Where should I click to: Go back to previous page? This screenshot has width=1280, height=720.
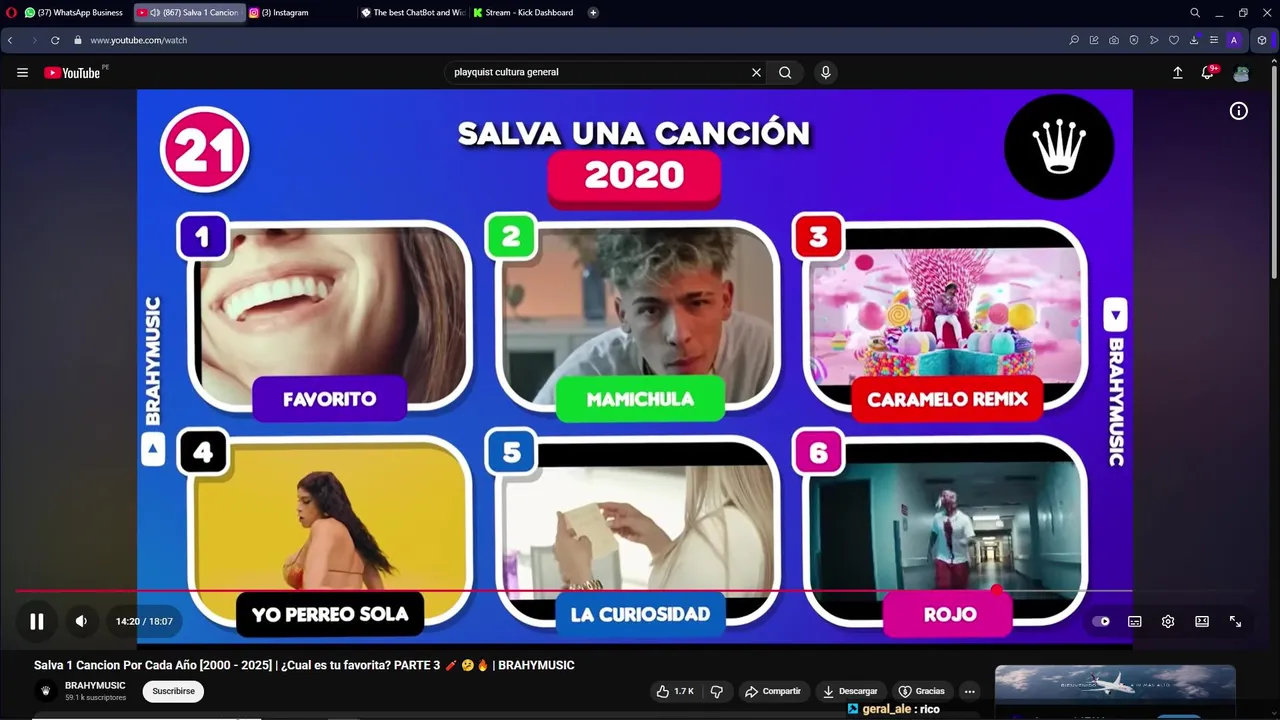point(10,40)
